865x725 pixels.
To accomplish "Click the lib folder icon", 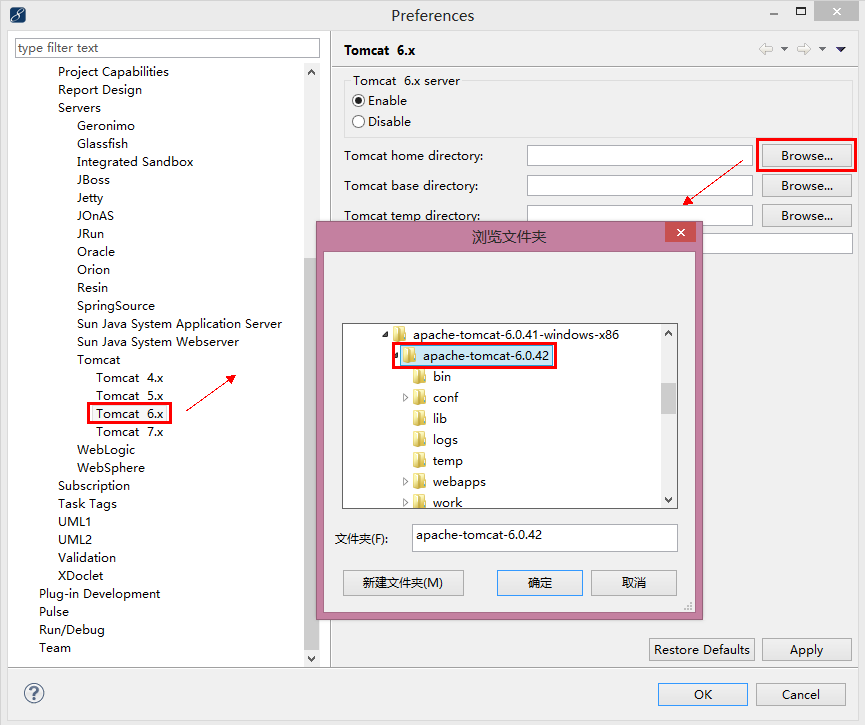I will click(x=419, y=419).
